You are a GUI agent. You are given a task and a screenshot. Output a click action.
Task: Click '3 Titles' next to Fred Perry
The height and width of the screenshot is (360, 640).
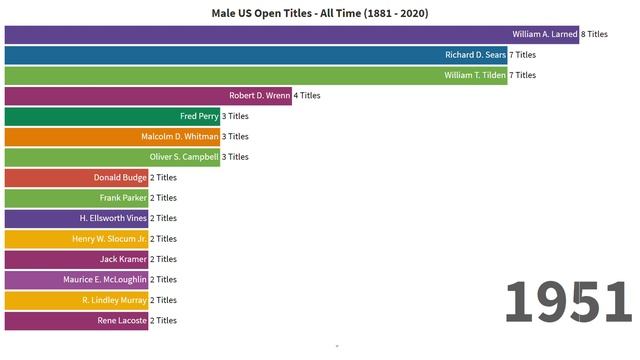coord(235,116)
